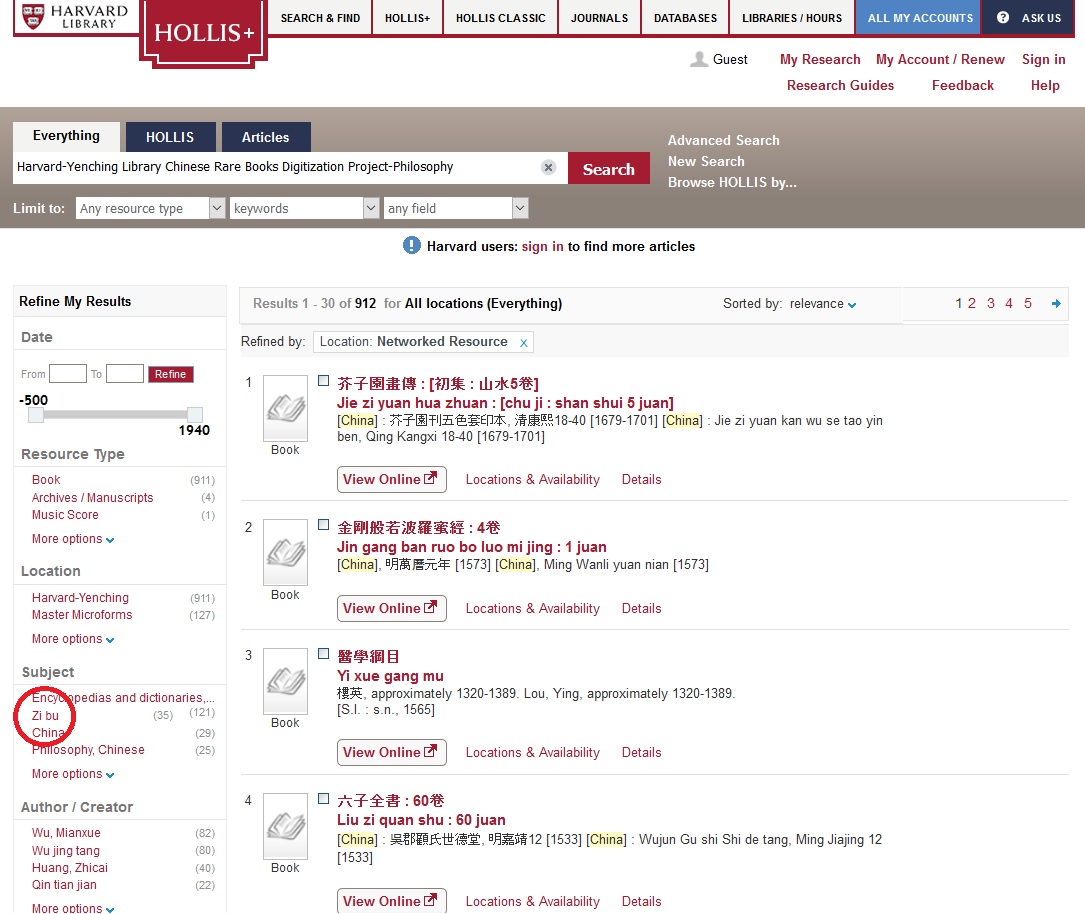Click the Guest user silhouette icon
This screenshot has width=1085, height=914.
[699, 60]
